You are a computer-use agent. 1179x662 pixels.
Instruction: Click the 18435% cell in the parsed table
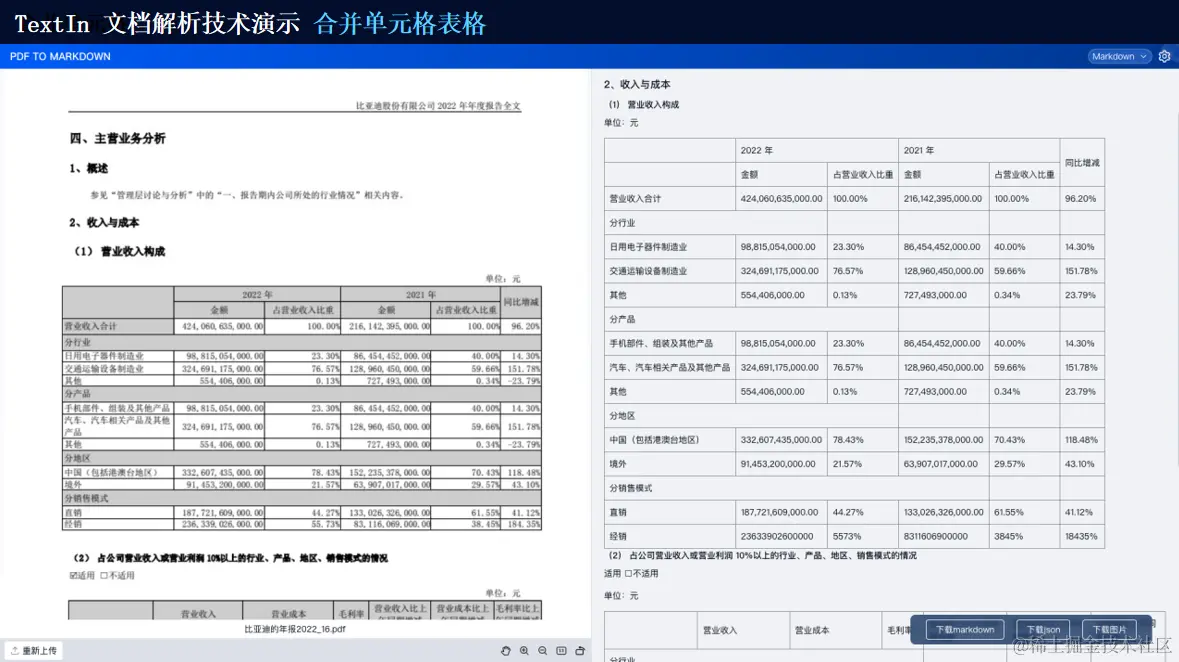pos(1081,536)
